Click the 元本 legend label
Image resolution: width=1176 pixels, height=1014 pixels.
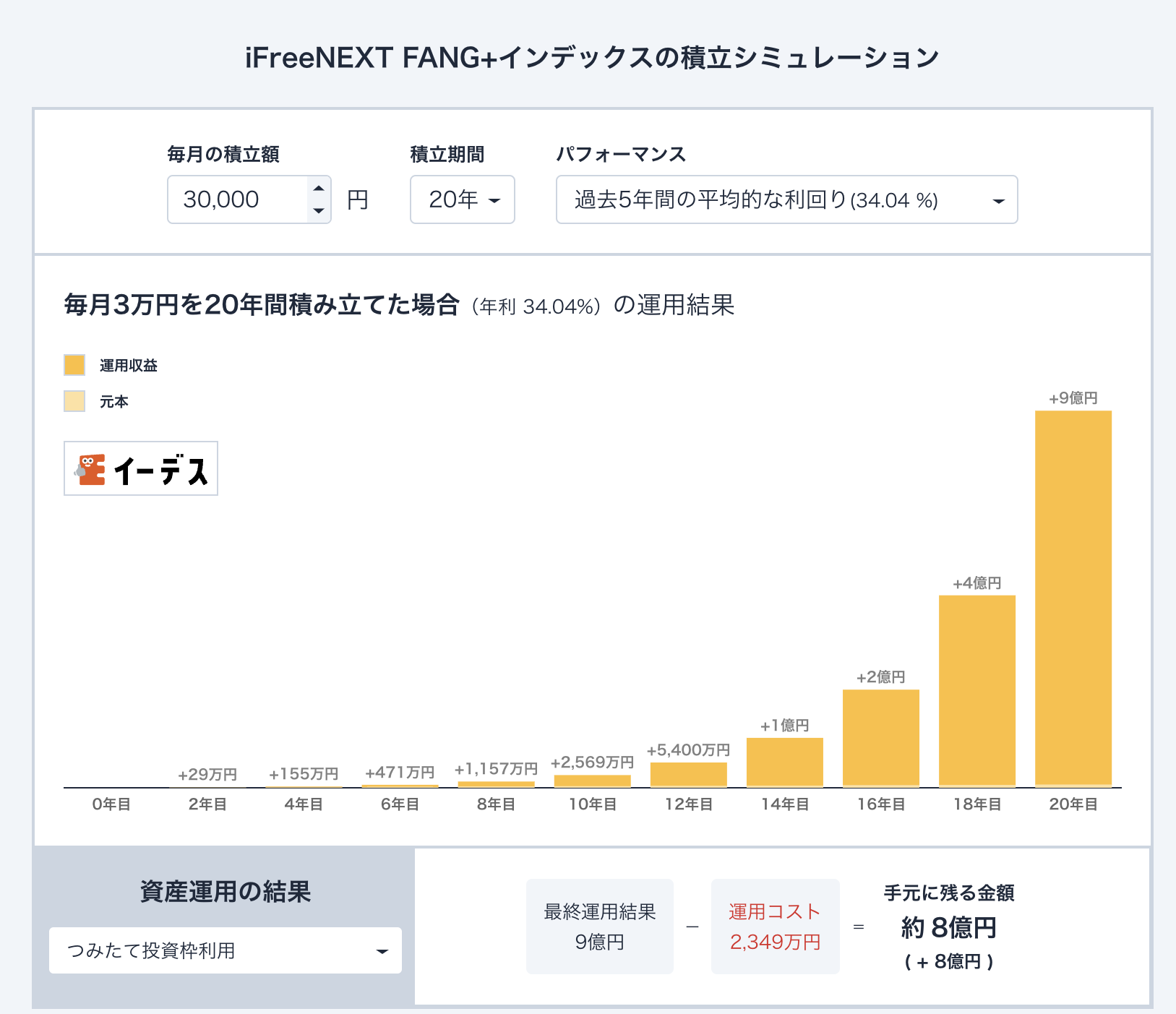(x=114, y=402)
